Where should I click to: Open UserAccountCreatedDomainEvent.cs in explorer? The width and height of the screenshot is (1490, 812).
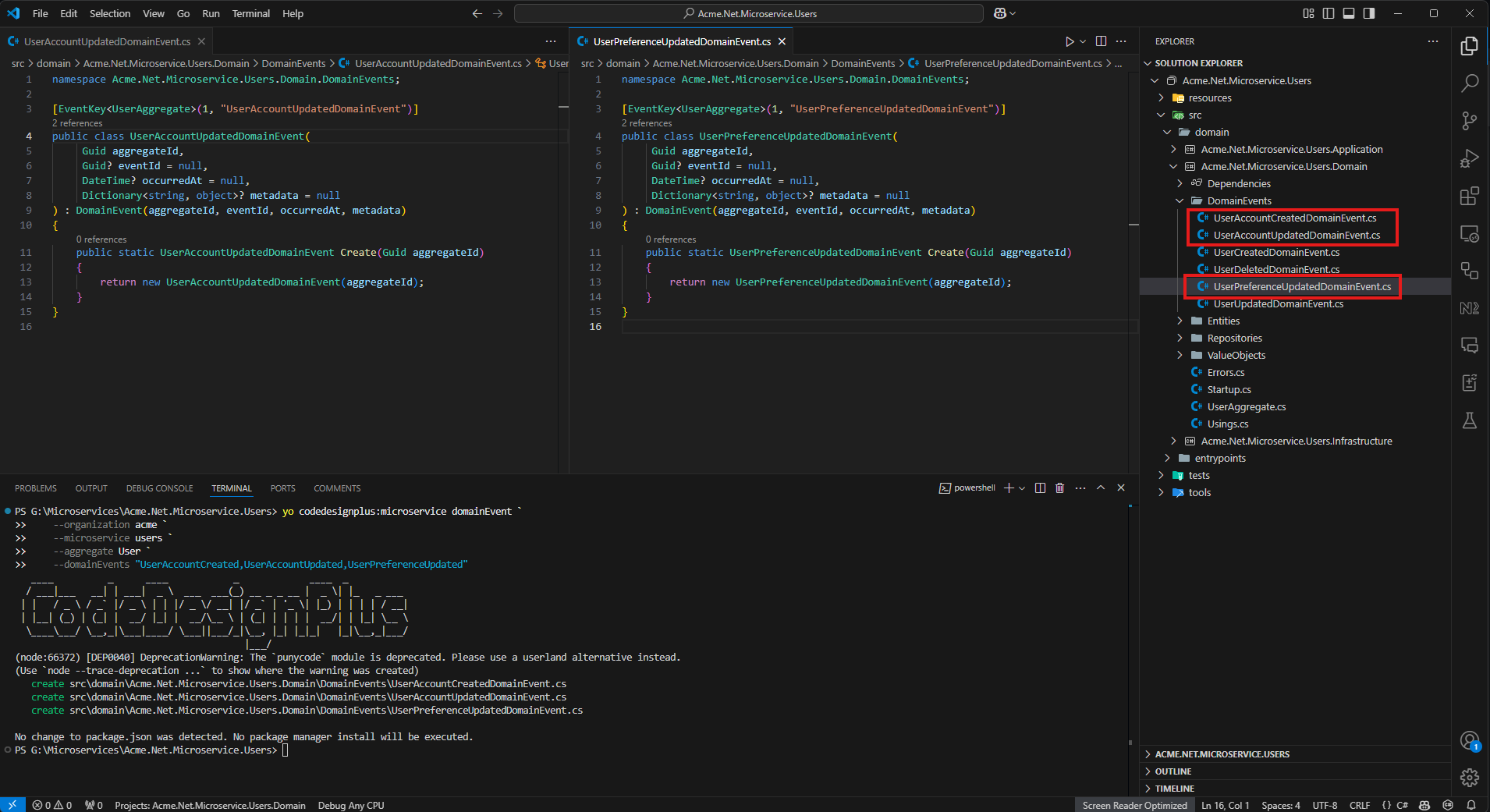[1294, 218]
